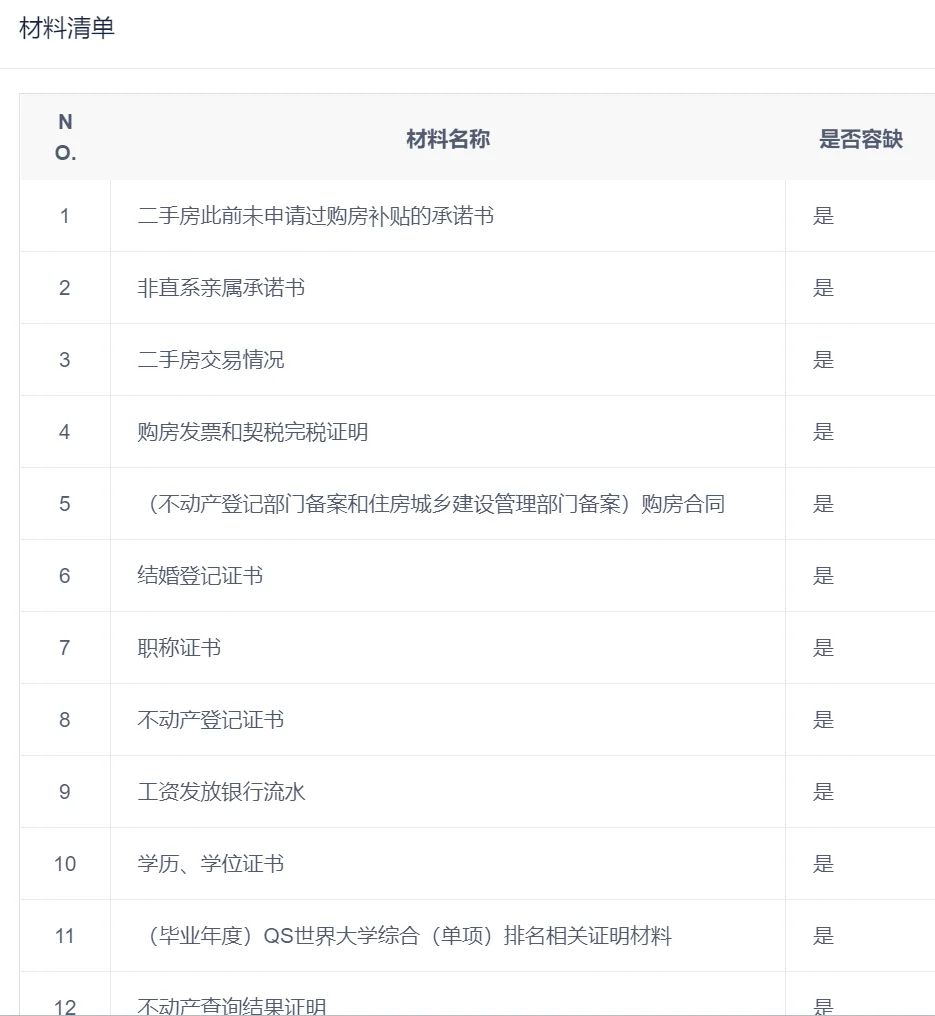The height and width of the screenshot is (1016, 935).
Task: Select 学历、学位证书 material name
Action: tap(211, 863)
